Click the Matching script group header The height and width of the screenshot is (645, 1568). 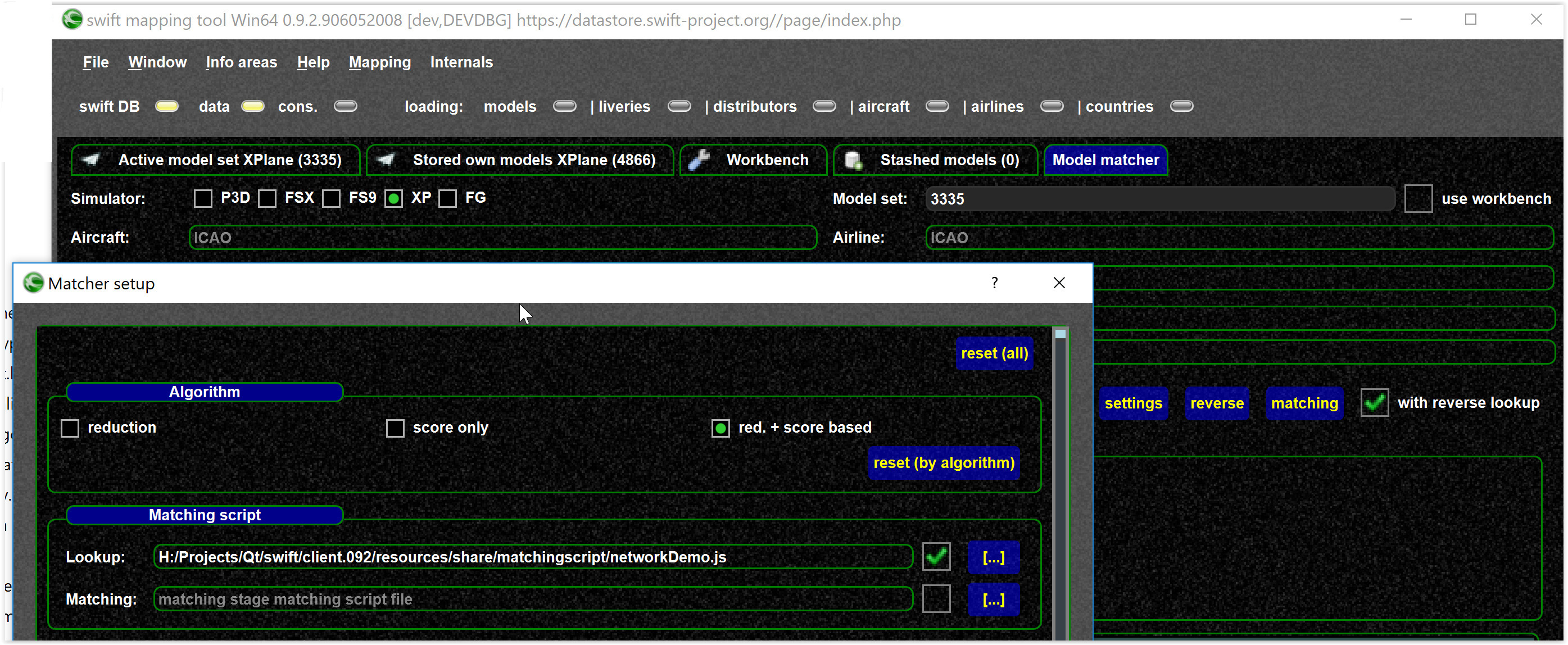pos(205,515)
